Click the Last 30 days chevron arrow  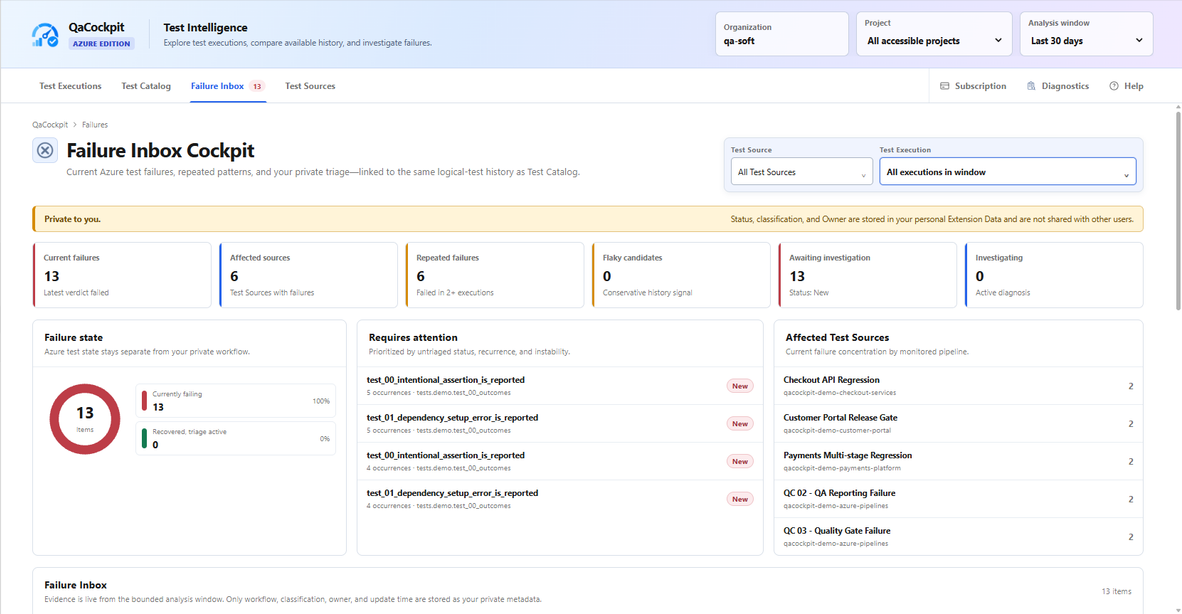1139,41
